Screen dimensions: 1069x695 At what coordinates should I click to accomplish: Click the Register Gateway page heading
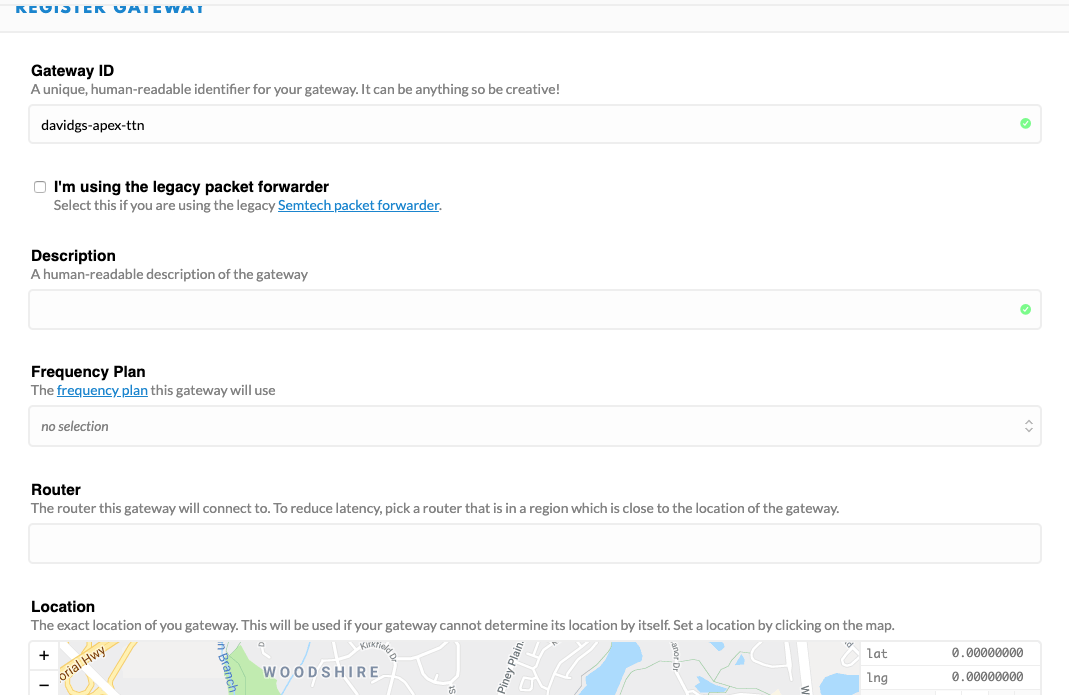(x=110, y=8)
